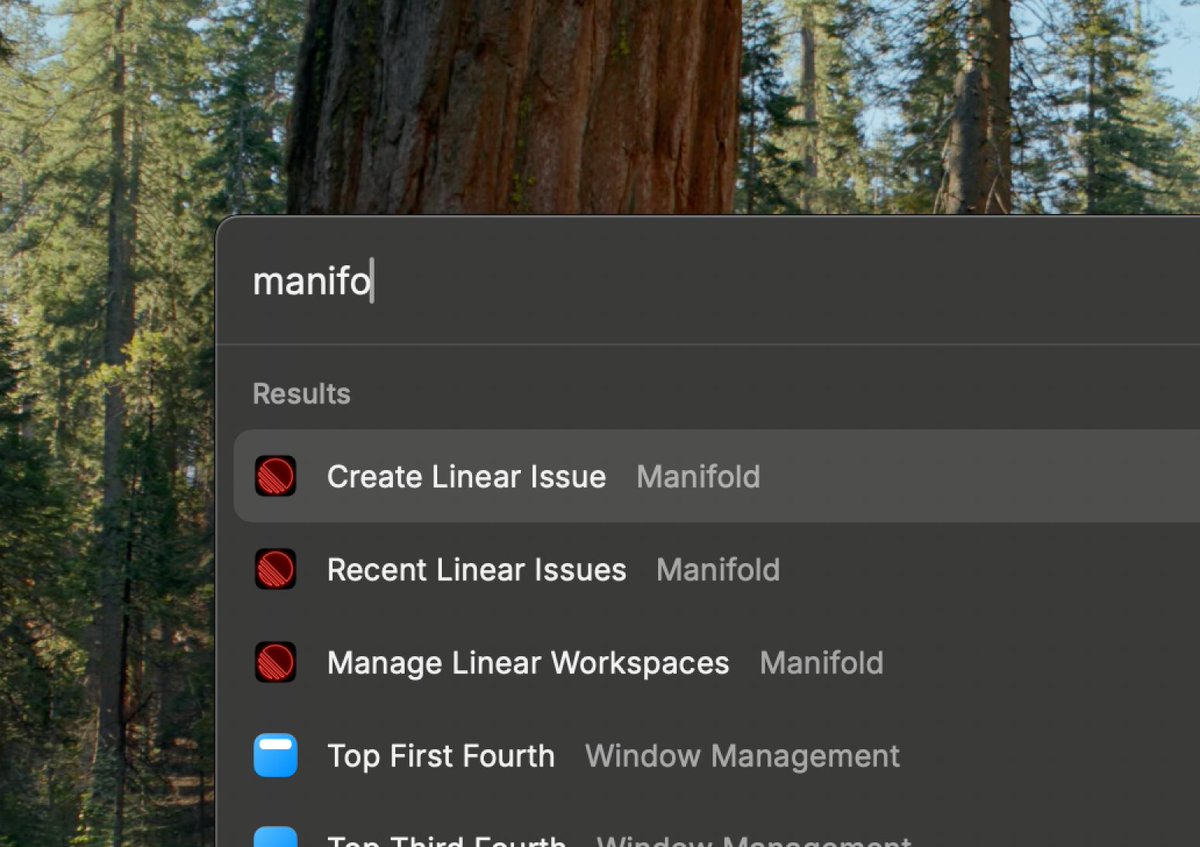Click empty search bar area right of the text

(x=800, y=282)
